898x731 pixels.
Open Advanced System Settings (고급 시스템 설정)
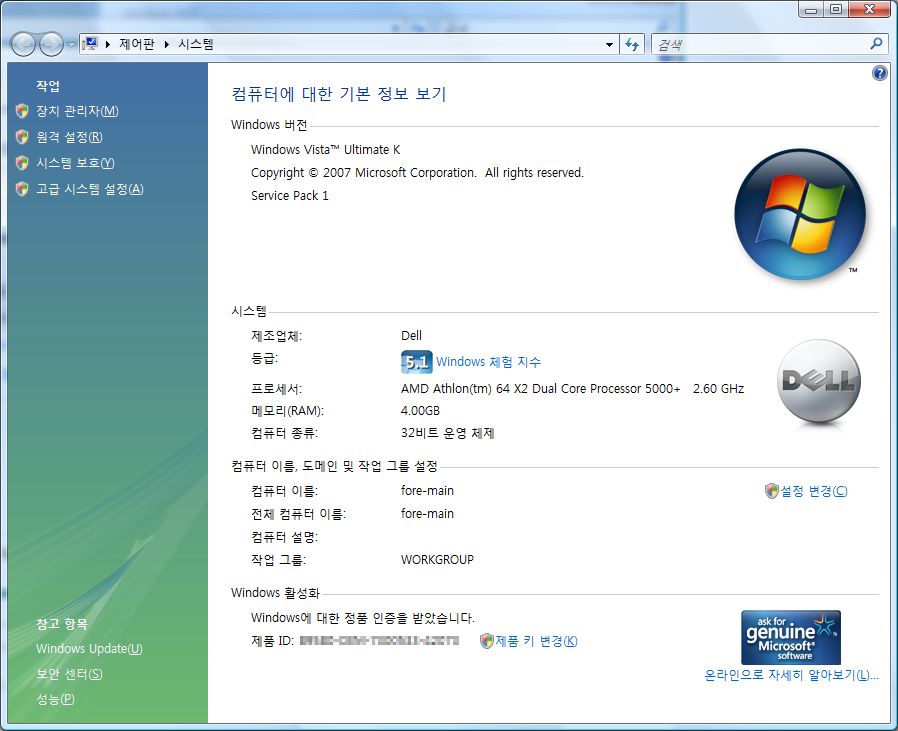pyautogui.click(x=89, y=189)
